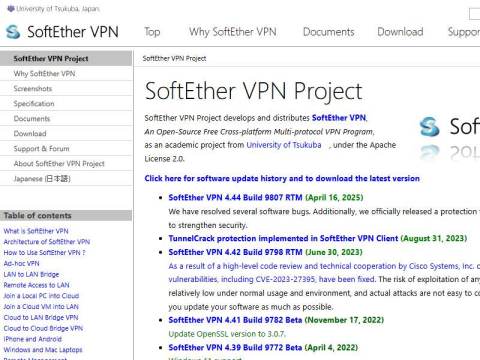Jump to LAN to LAN Bridge section
Viewport: 480px width, 360px height.
pyautogui.click(x=31, y=274)
